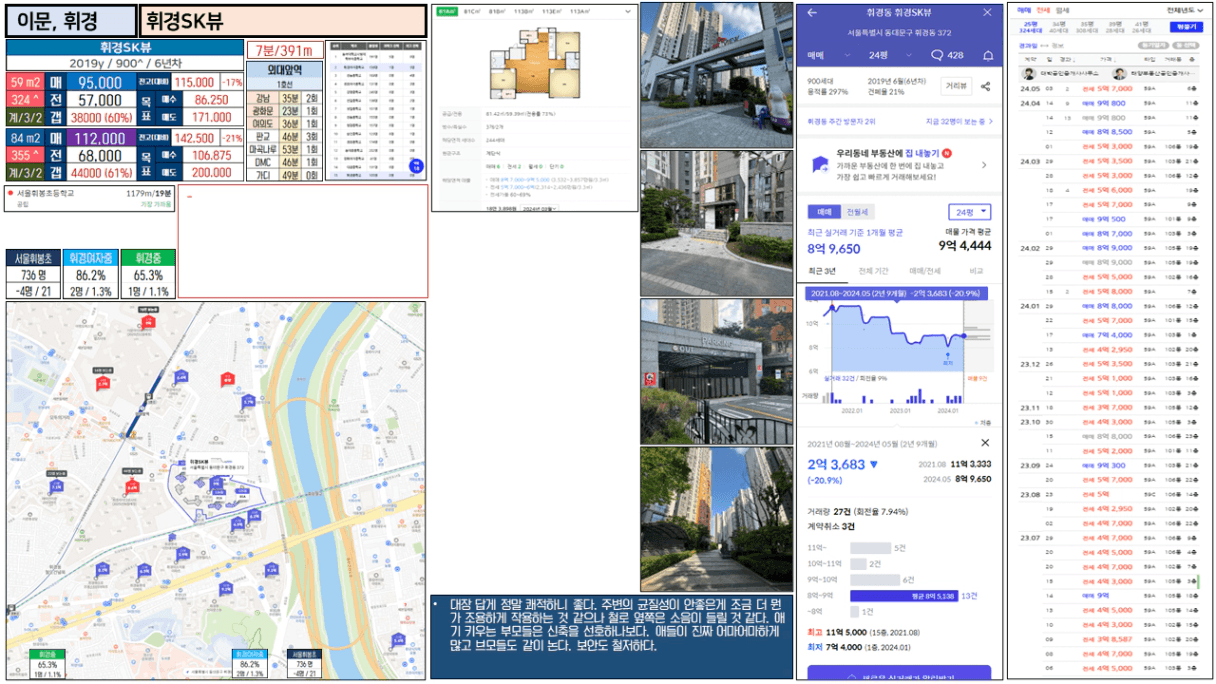Select the 113A㎡ floor plan tab
Viewport: 1216px width, 684px height.
579,11
